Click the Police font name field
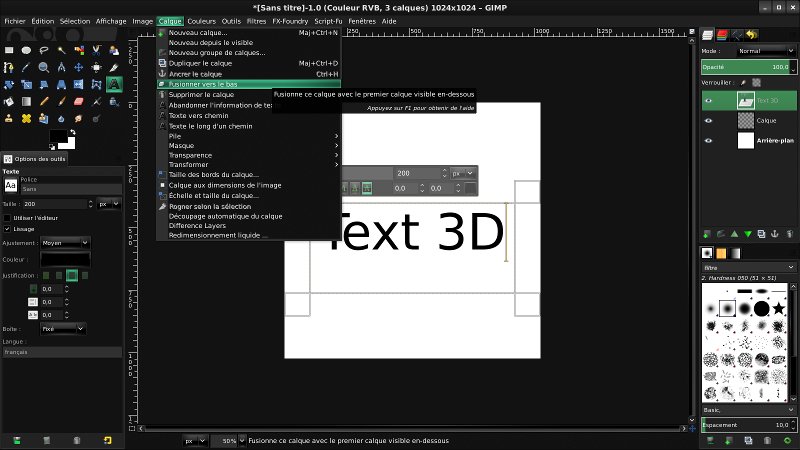This screenshot has height=450, width=800. click(x=71, y=189)
